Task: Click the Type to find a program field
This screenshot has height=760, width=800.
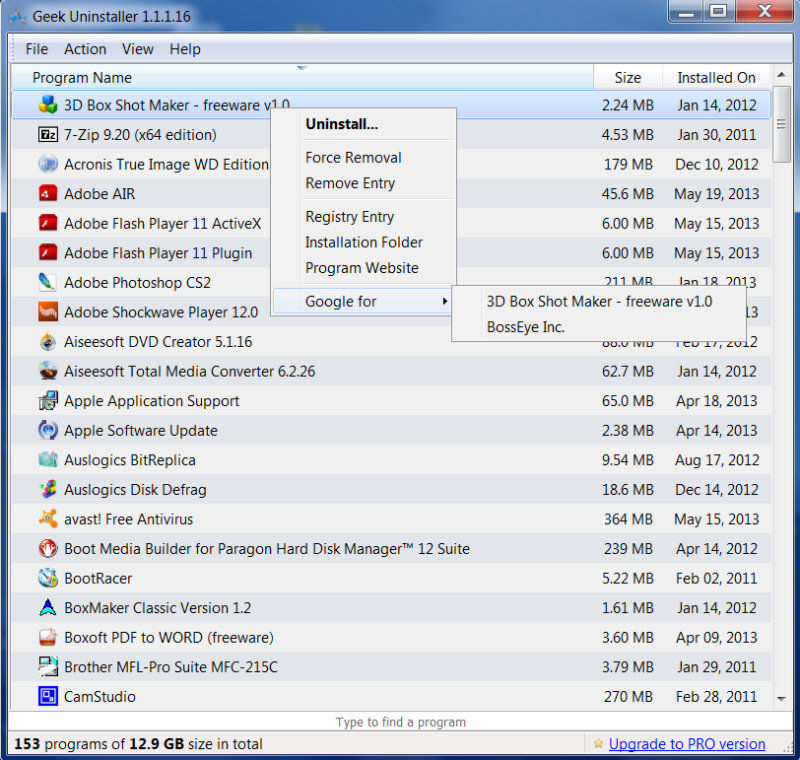Action: point(401,722)
